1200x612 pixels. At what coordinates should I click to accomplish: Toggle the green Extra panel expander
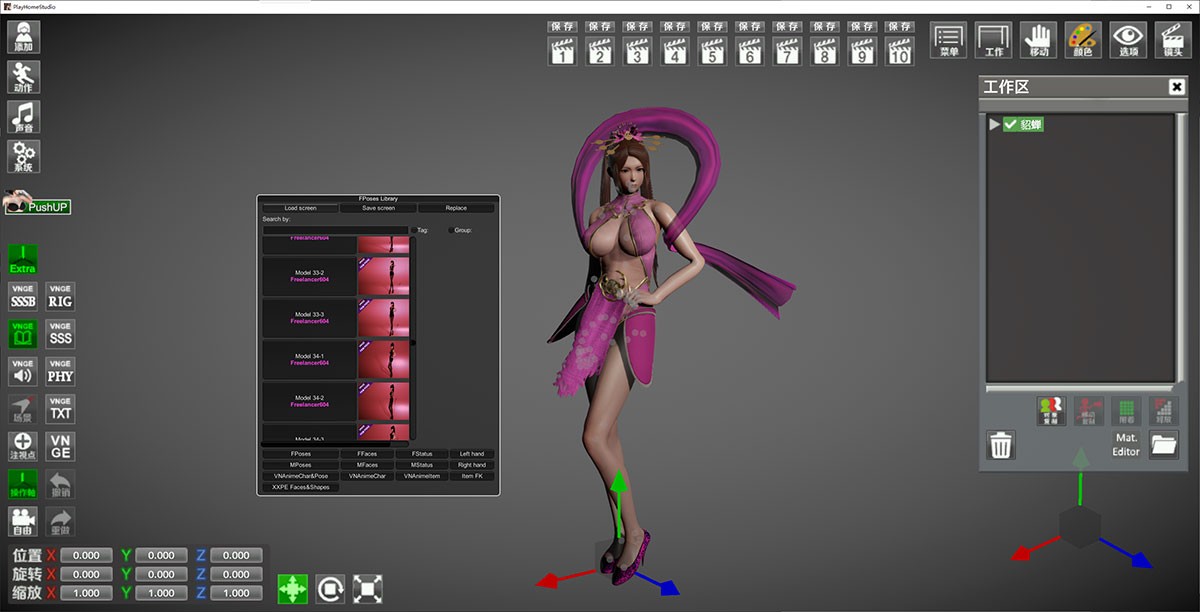pos(23,259)
